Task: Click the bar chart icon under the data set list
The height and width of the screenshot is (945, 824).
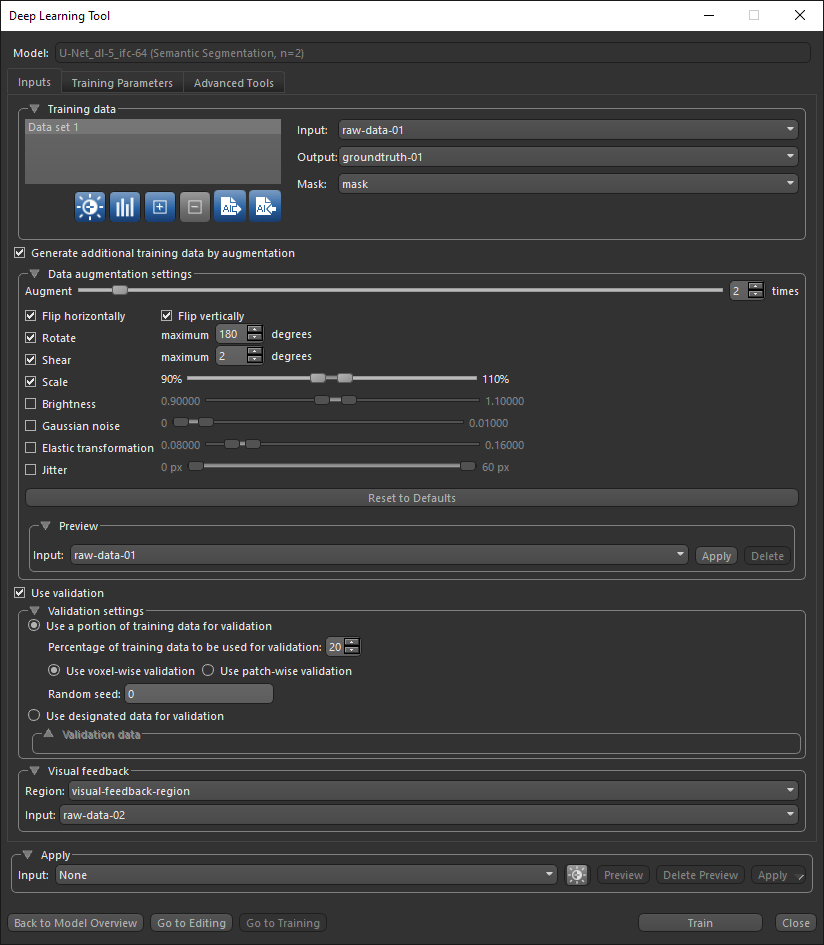Action: point(125,206)
